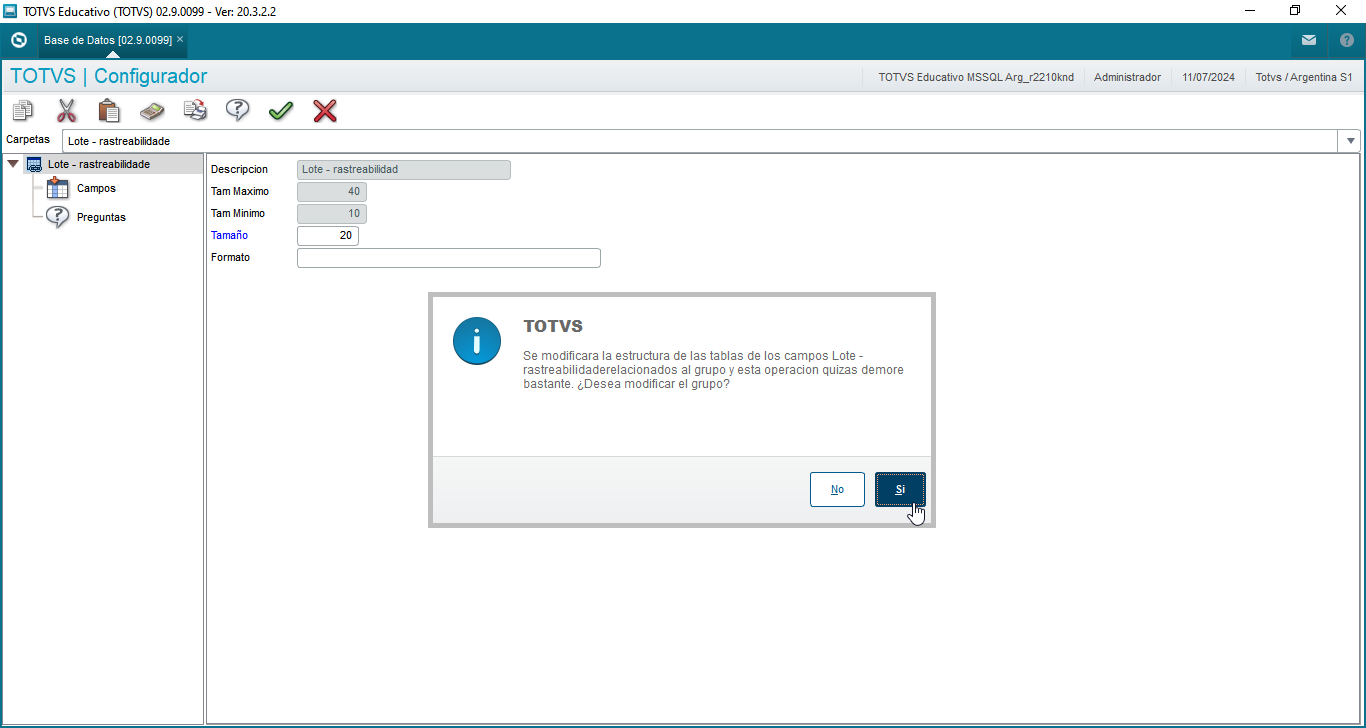1366x728 pixels.
Task: Click the TOTVS heading in dialog
Action: point(553,327)
